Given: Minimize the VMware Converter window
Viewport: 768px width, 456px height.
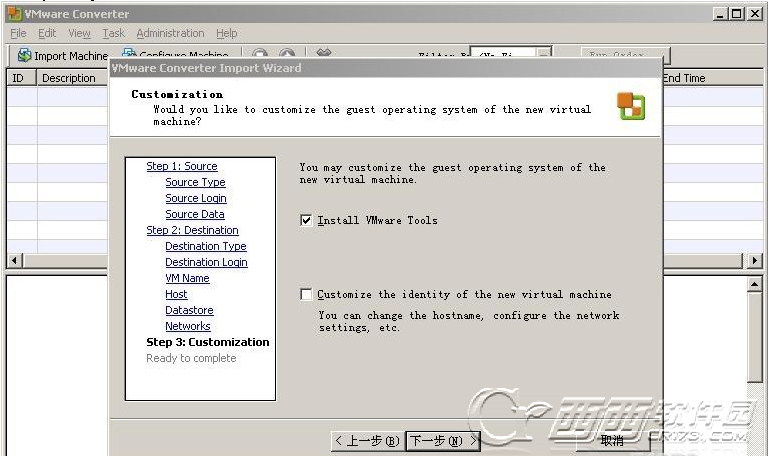Looking at the screenshot, I should tap(720, 14).
